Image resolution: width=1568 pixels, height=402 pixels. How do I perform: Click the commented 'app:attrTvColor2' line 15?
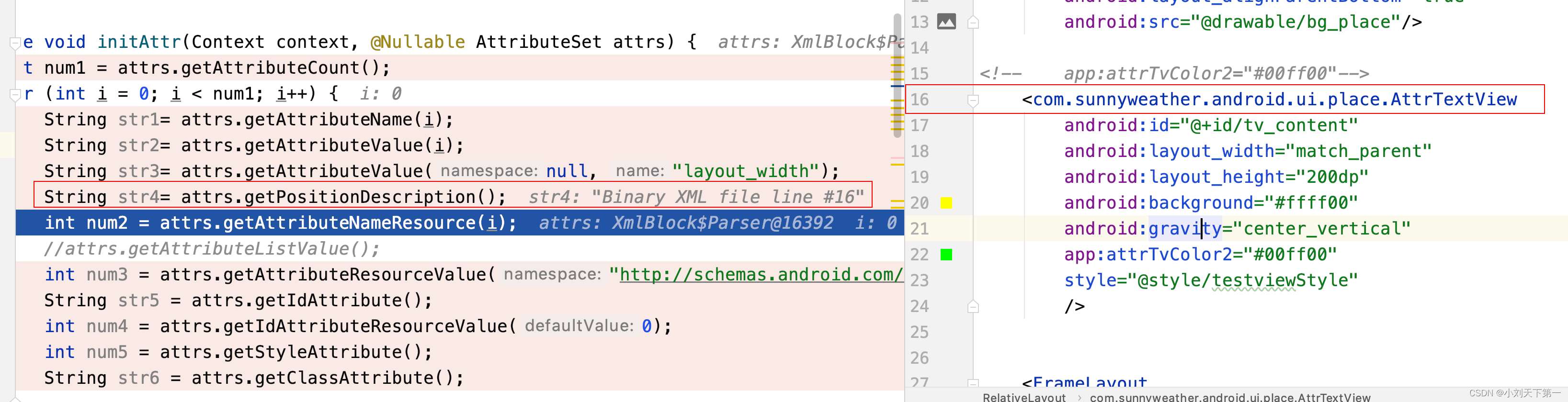pos(1174,74)
